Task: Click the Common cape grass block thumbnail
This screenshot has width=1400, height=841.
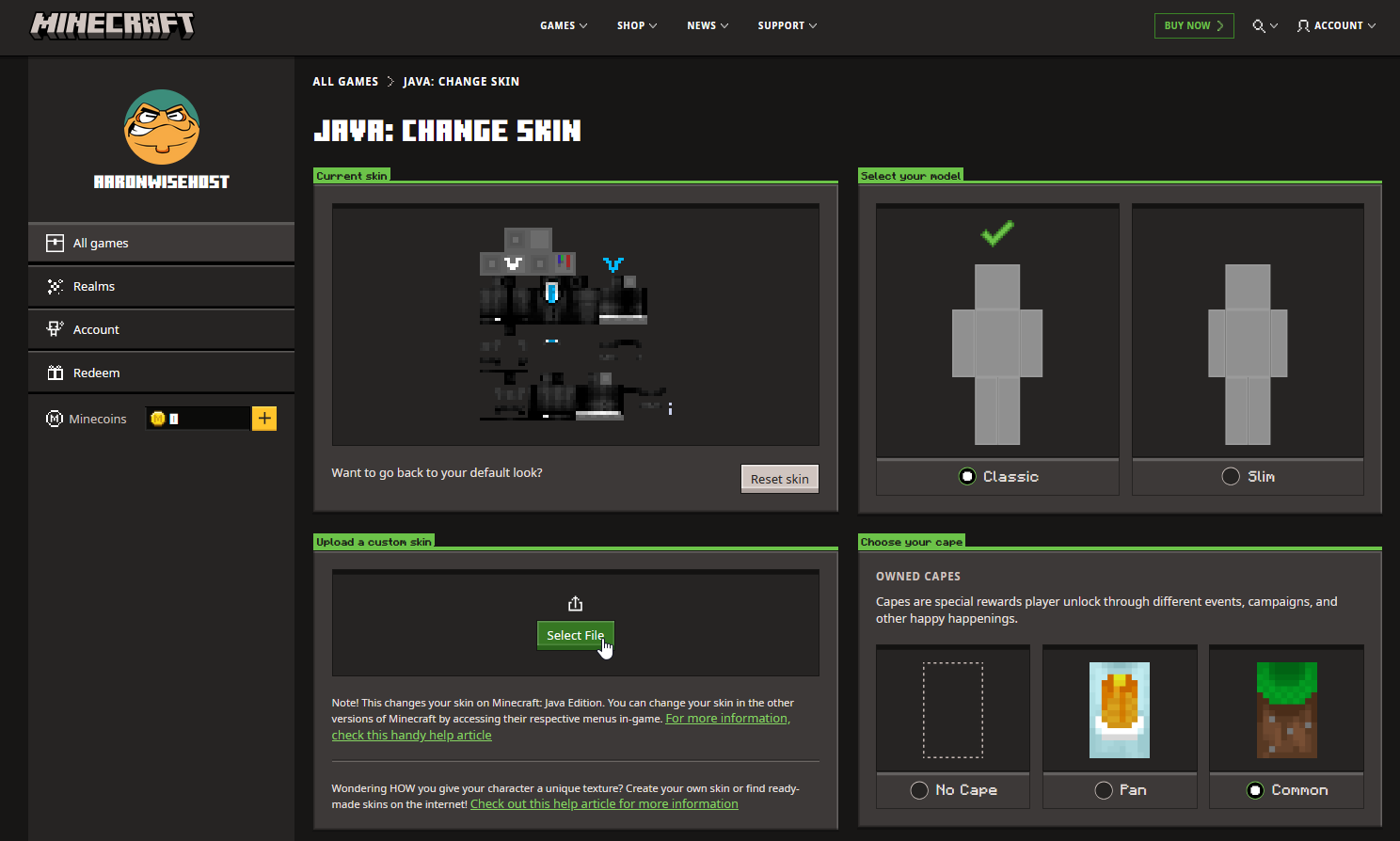Action: pyautogui.click(x=1287, y=710)
